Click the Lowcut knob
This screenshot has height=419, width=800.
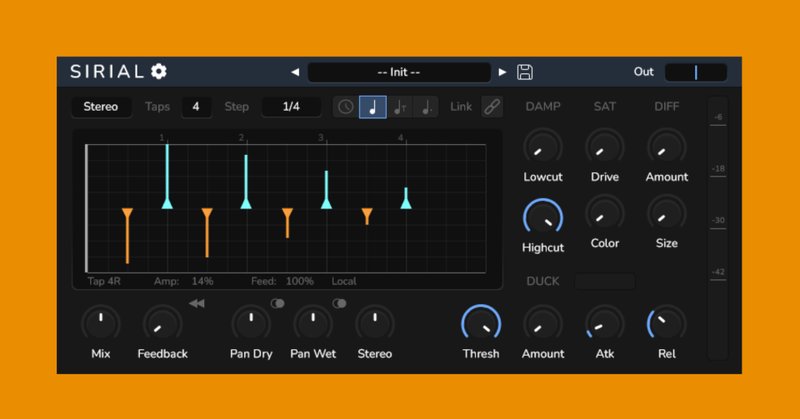point(543,147)
